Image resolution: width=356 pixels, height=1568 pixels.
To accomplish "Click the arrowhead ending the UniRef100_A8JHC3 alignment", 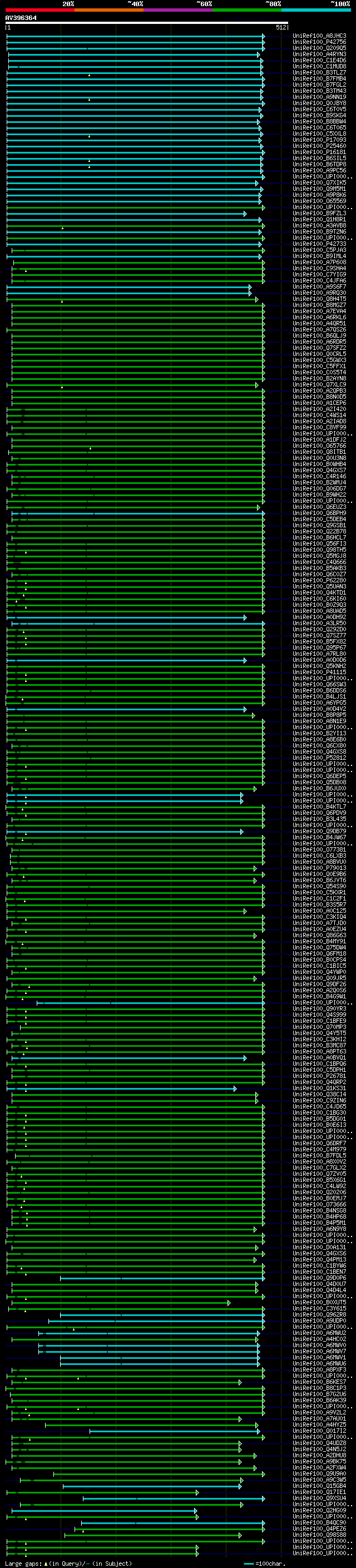I will click(x=264, y=37).
